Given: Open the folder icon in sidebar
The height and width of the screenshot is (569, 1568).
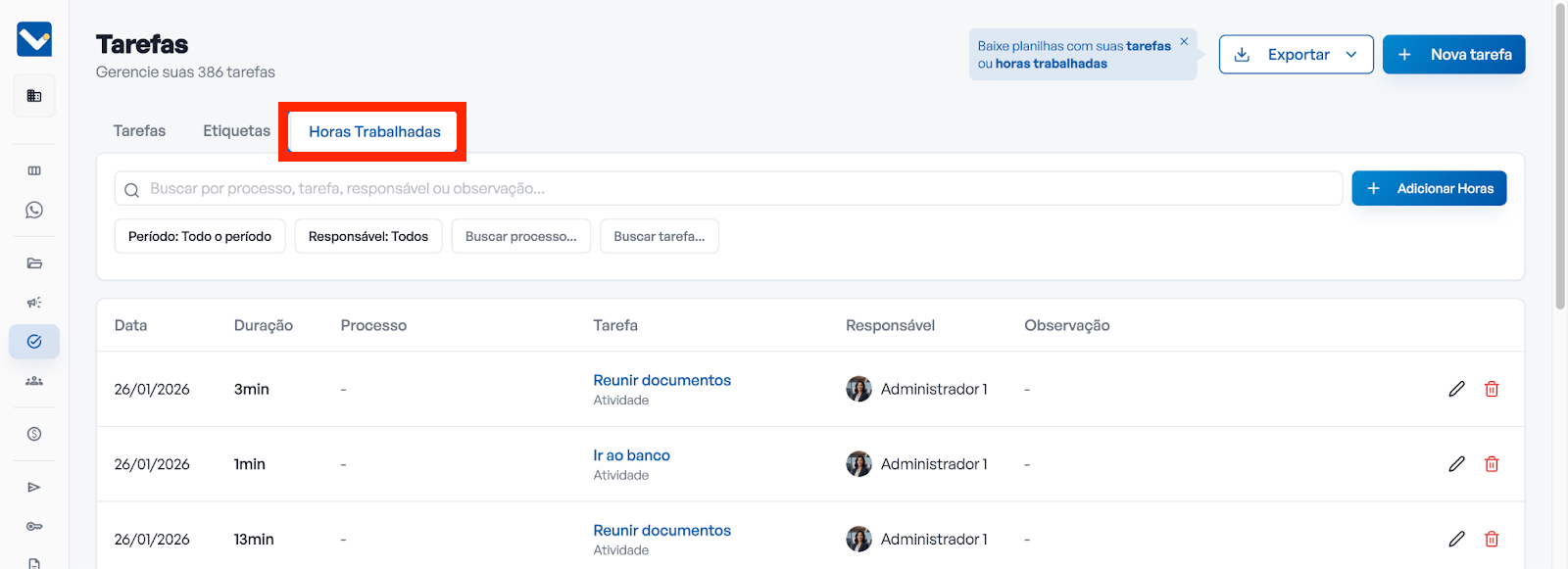Looking at the screenshot, I should pos(34,263).
